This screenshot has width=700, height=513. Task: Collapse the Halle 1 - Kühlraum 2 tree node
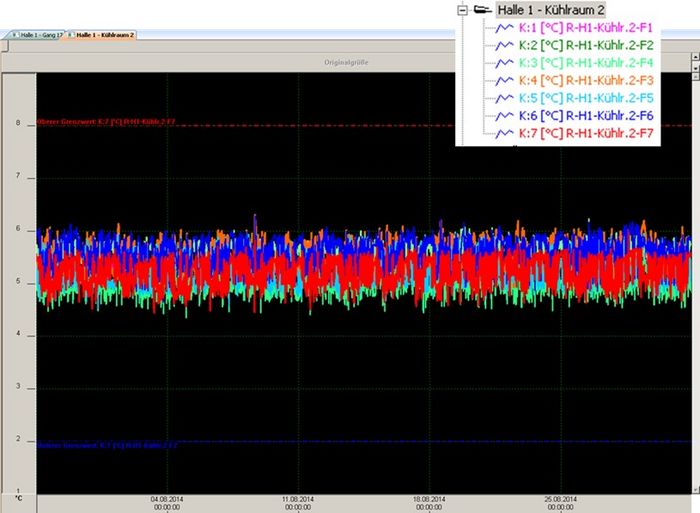point(462,10)
